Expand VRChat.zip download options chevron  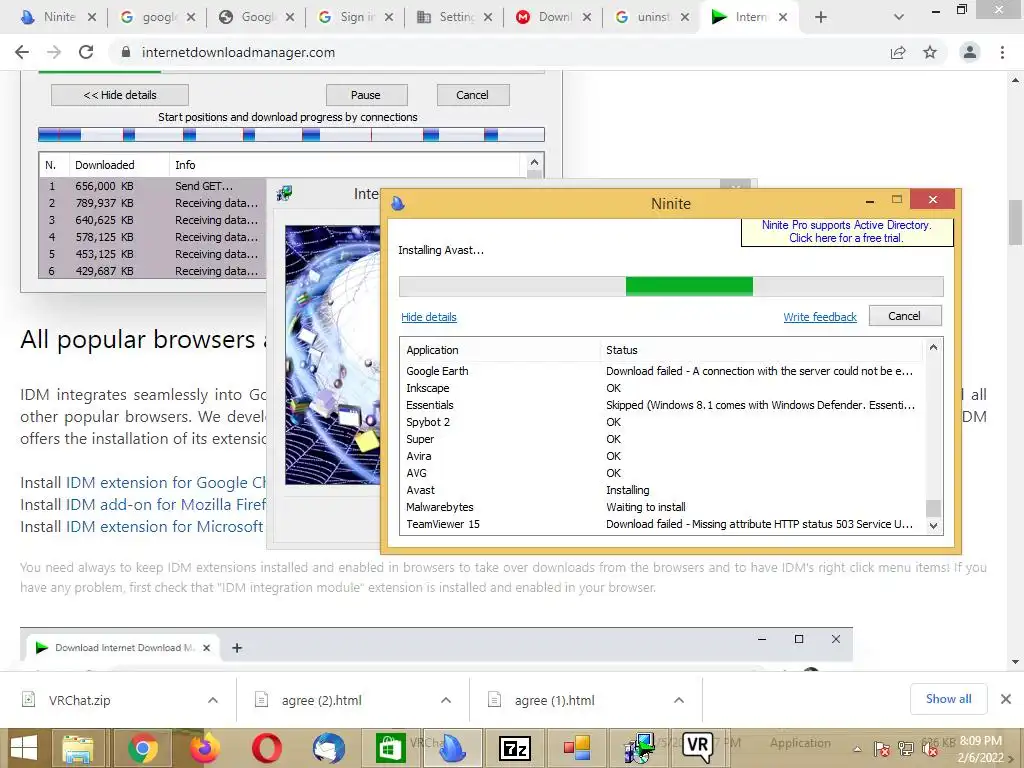tap(213, 700)
